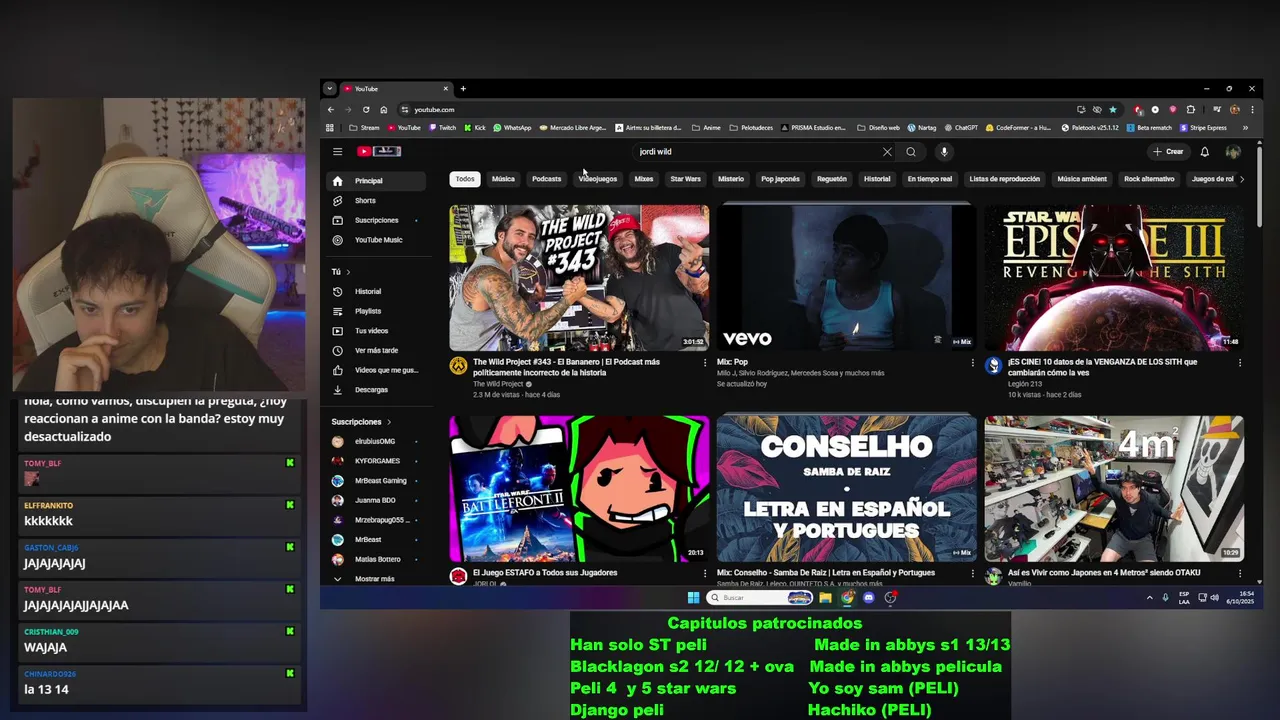1280x720 pixels.
Task: Open Playlists in the sidebar
Action: (376, 311)
